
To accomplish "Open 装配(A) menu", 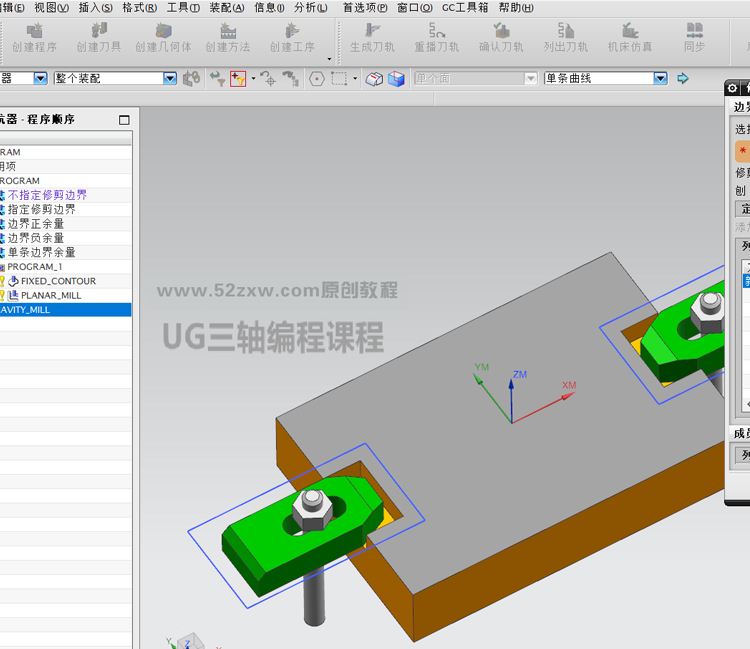I will pyautogui.click(x=227, y=8).
